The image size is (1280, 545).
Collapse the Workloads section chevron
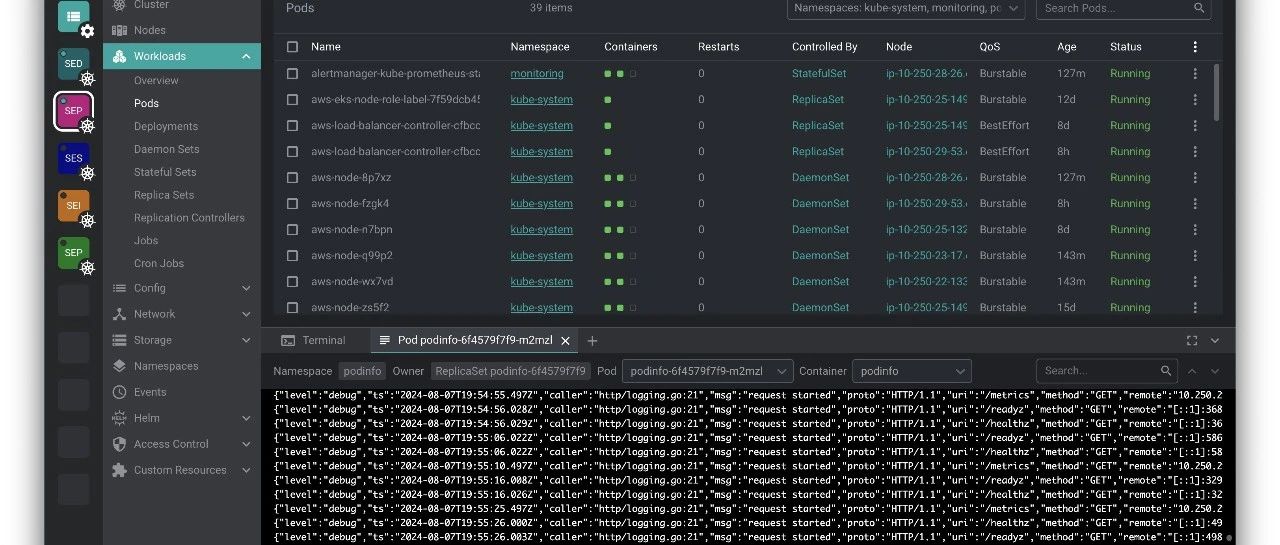coord(246,56)
